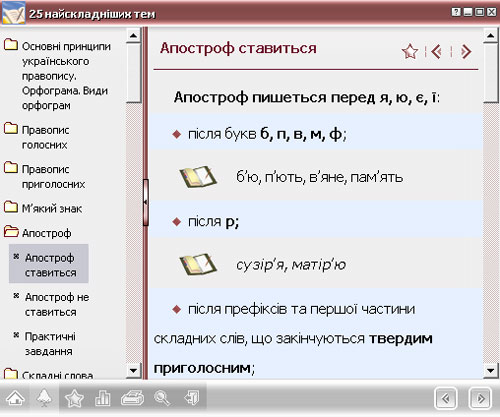Go to previous page with header left chevron
The width and height of the screenshot is (500, 417).
[x=436, y=52]
